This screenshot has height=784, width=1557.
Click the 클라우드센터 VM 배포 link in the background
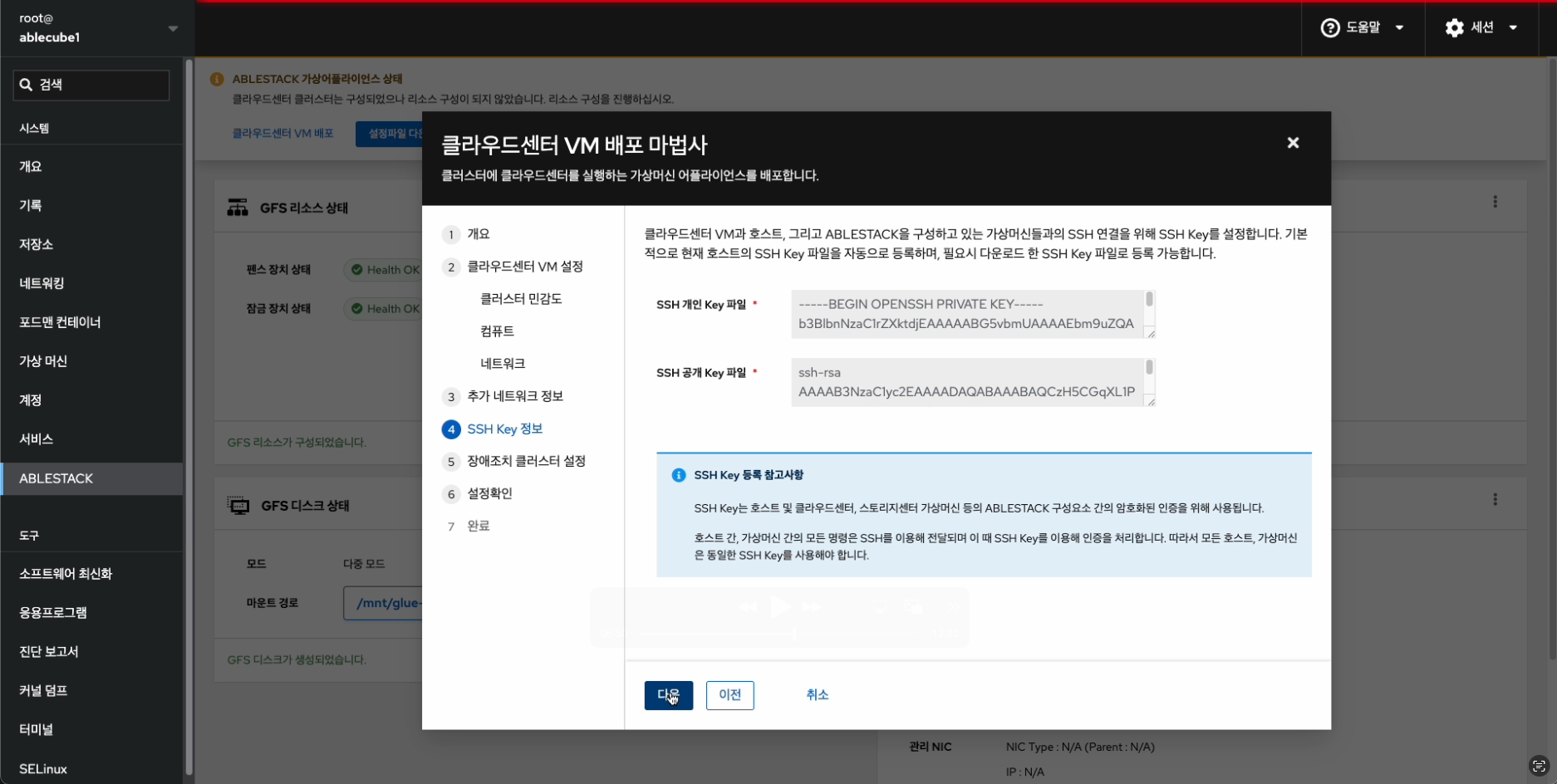coord(282,134)
